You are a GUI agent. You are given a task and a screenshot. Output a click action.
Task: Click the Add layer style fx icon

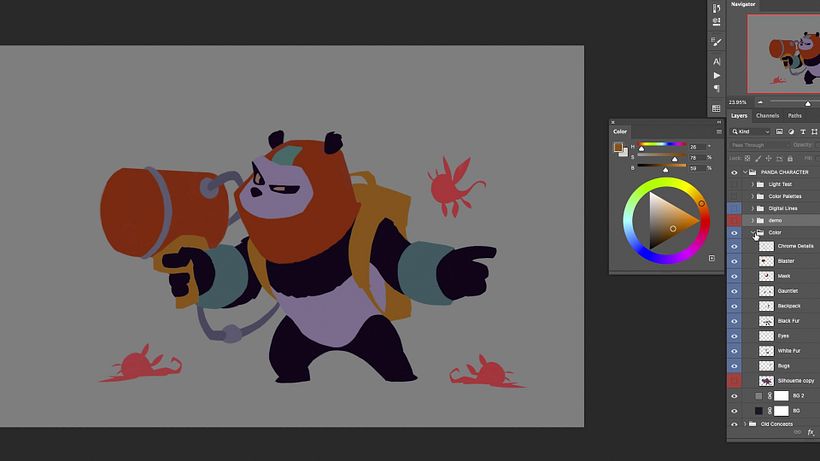tap(811, 432)
